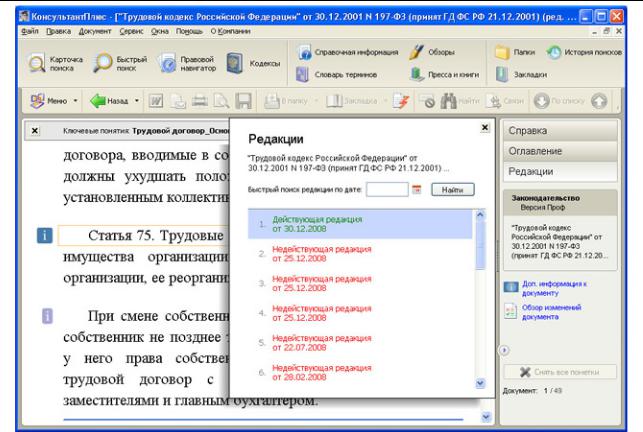Open Пресса и книги
643x432 pixels.
(x=445, y=75)
